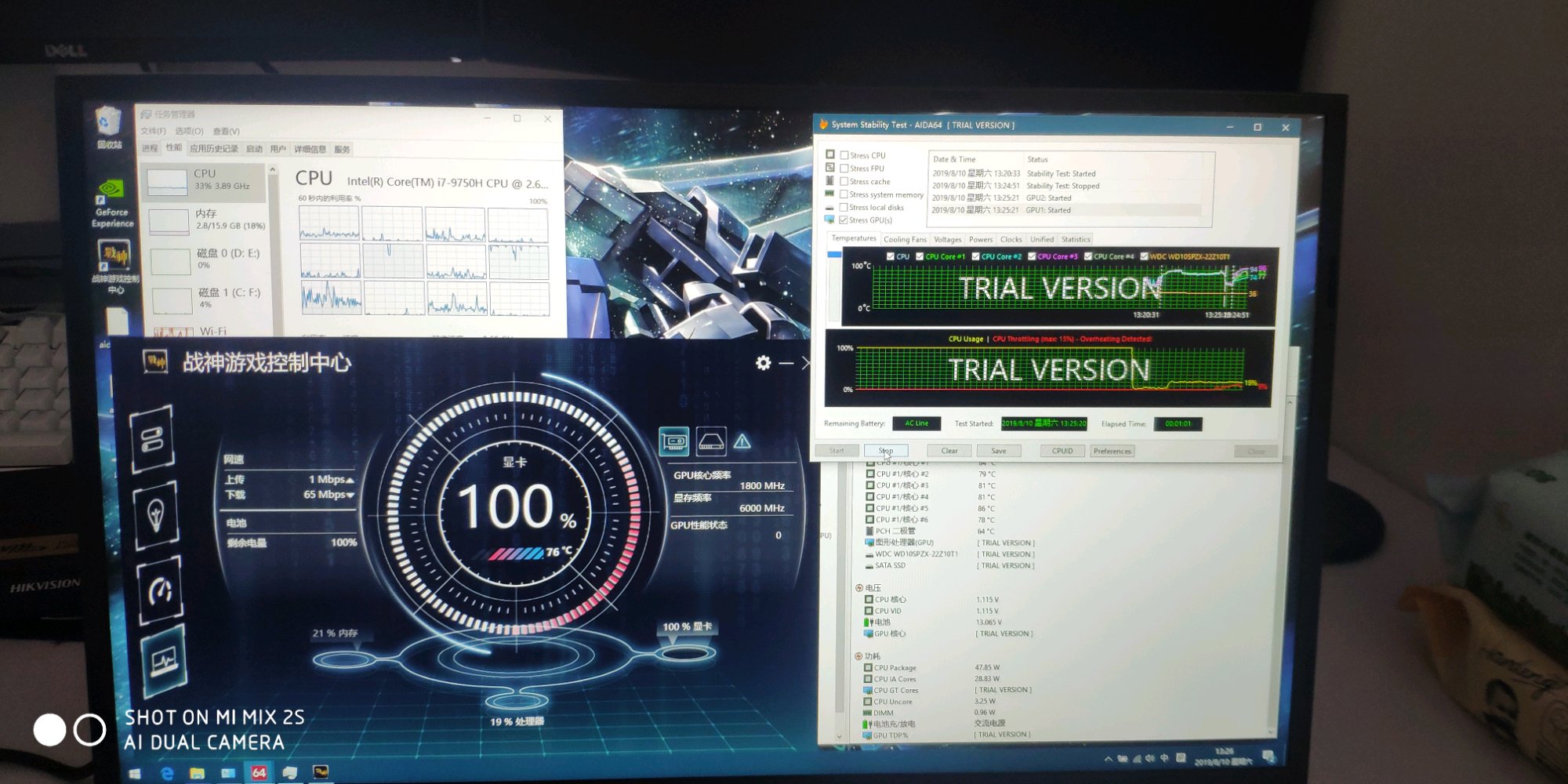1568x784 pixels.
Task: Switch to the Clocks tab
Action: click(x=1011, y=239)
